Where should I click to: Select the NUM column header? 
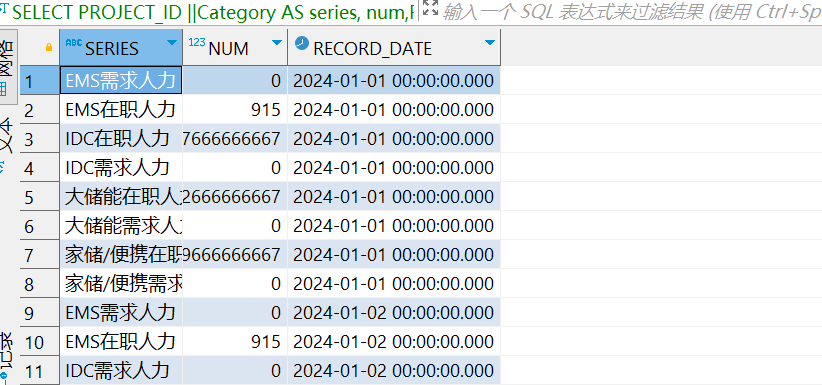[235, 48]
